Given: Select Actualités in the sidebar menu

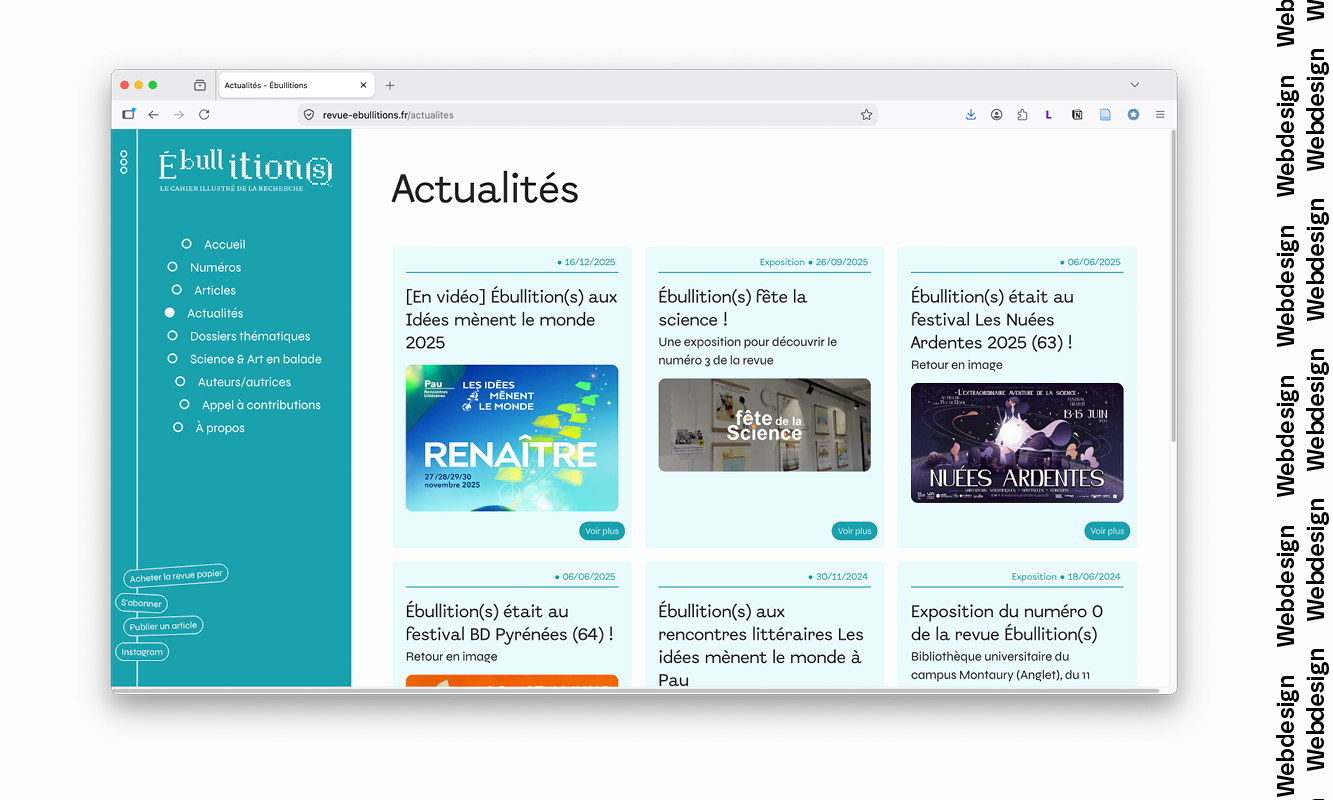Looking at the screenshot, I should 215,314.
